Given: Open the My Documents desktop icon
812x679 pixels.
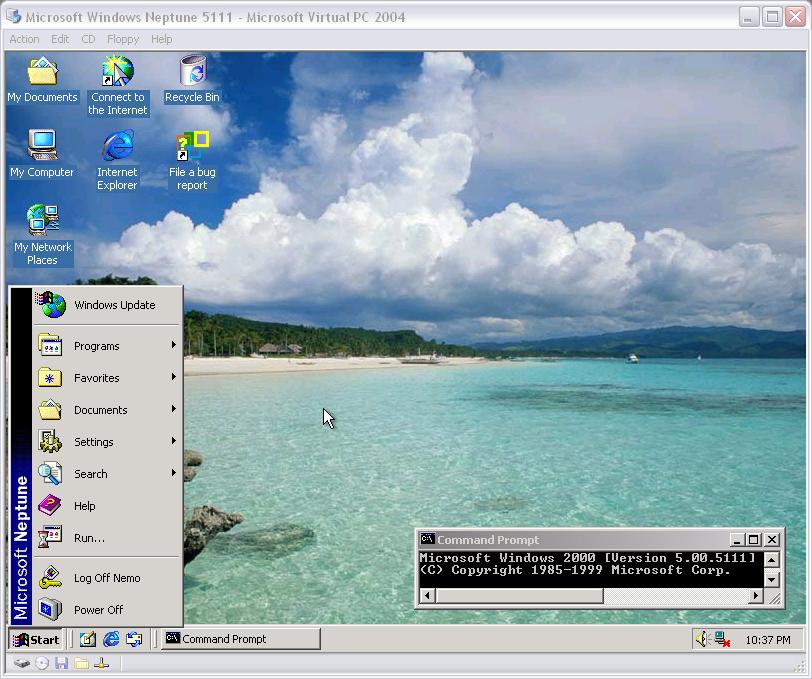Looking at the screenshot, I should pyautogui.click(x=42, y=80).
